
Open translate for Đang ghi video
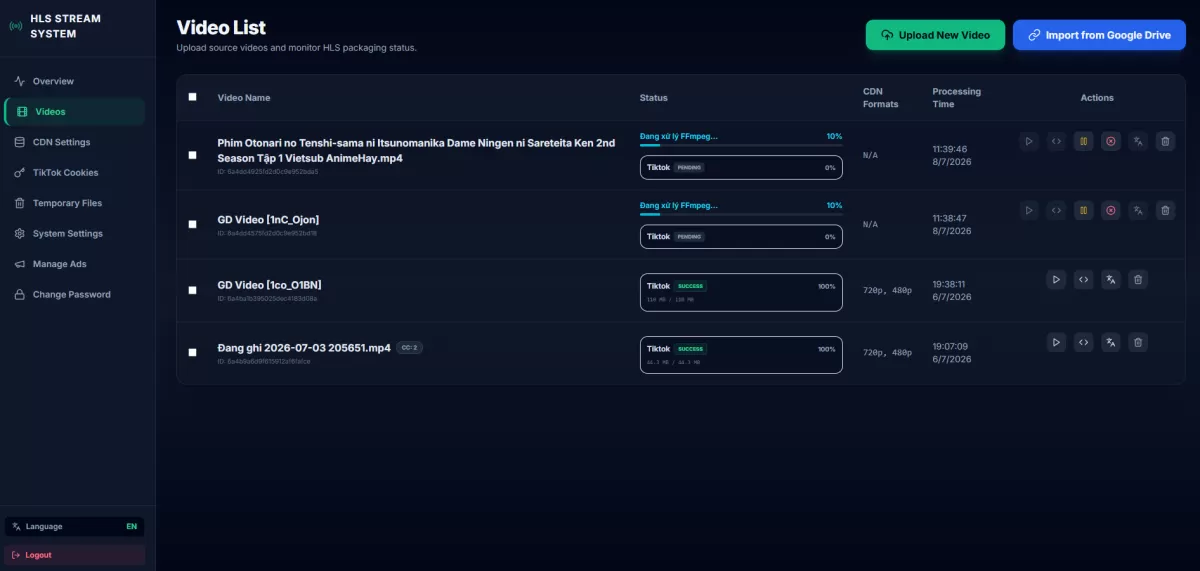pyautogui.click(x=1110, y=343)
